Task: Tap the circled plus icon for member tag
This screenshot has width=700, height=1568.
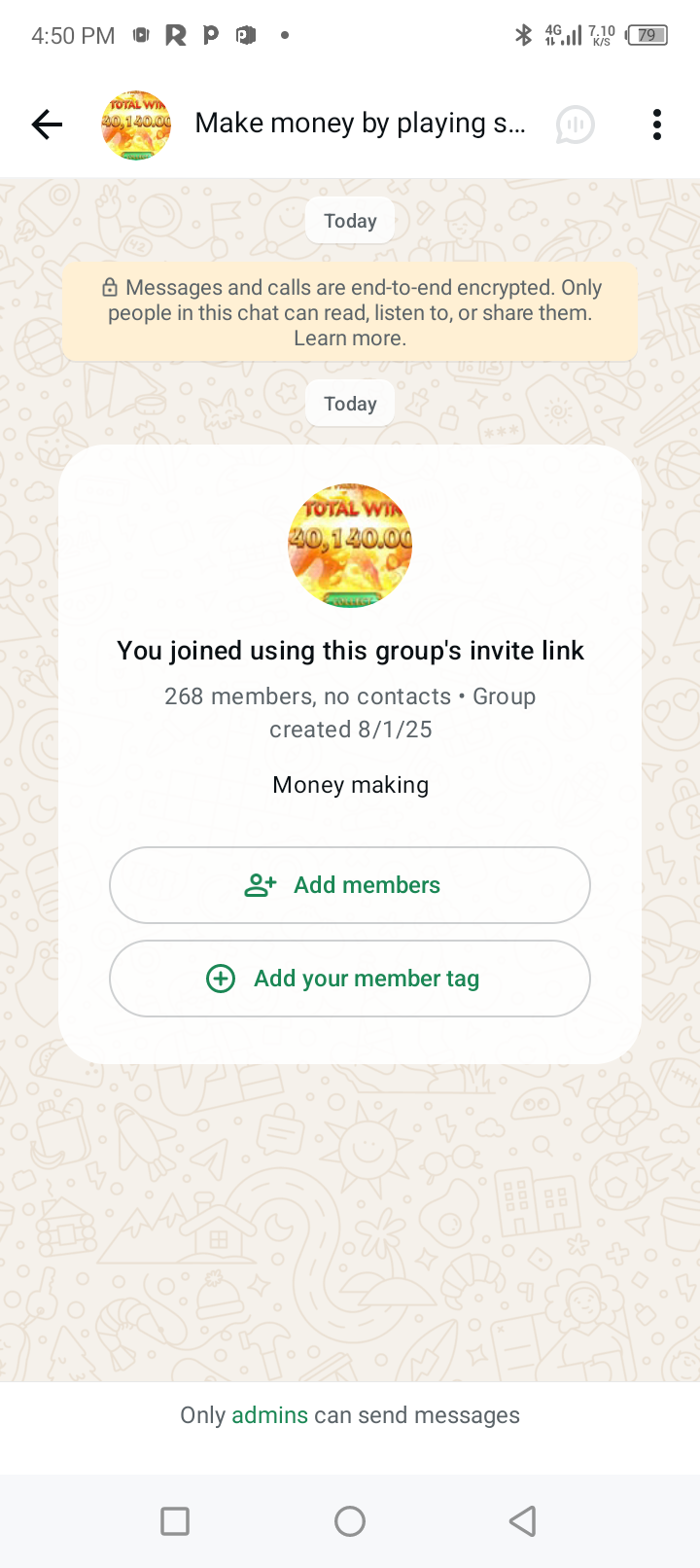Action: 221,979
